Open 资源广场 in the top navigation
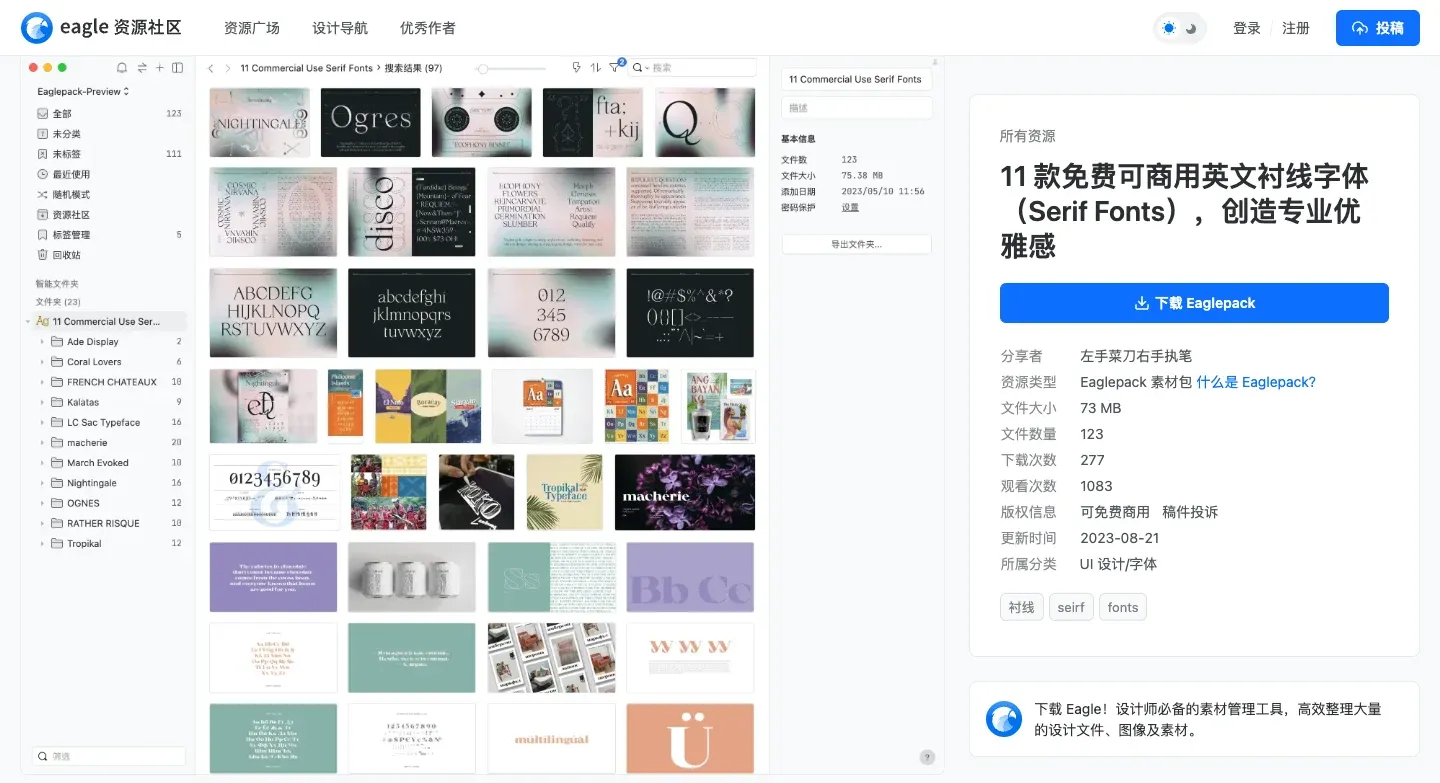 pos(252,28)
